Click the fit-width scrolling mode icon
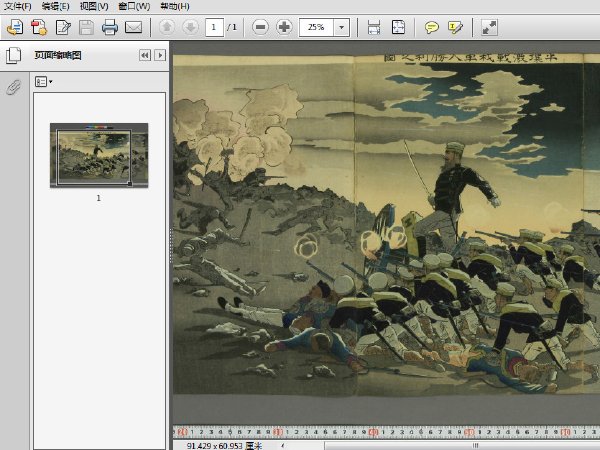Screen dimensions: 600x450 point(374,27)
